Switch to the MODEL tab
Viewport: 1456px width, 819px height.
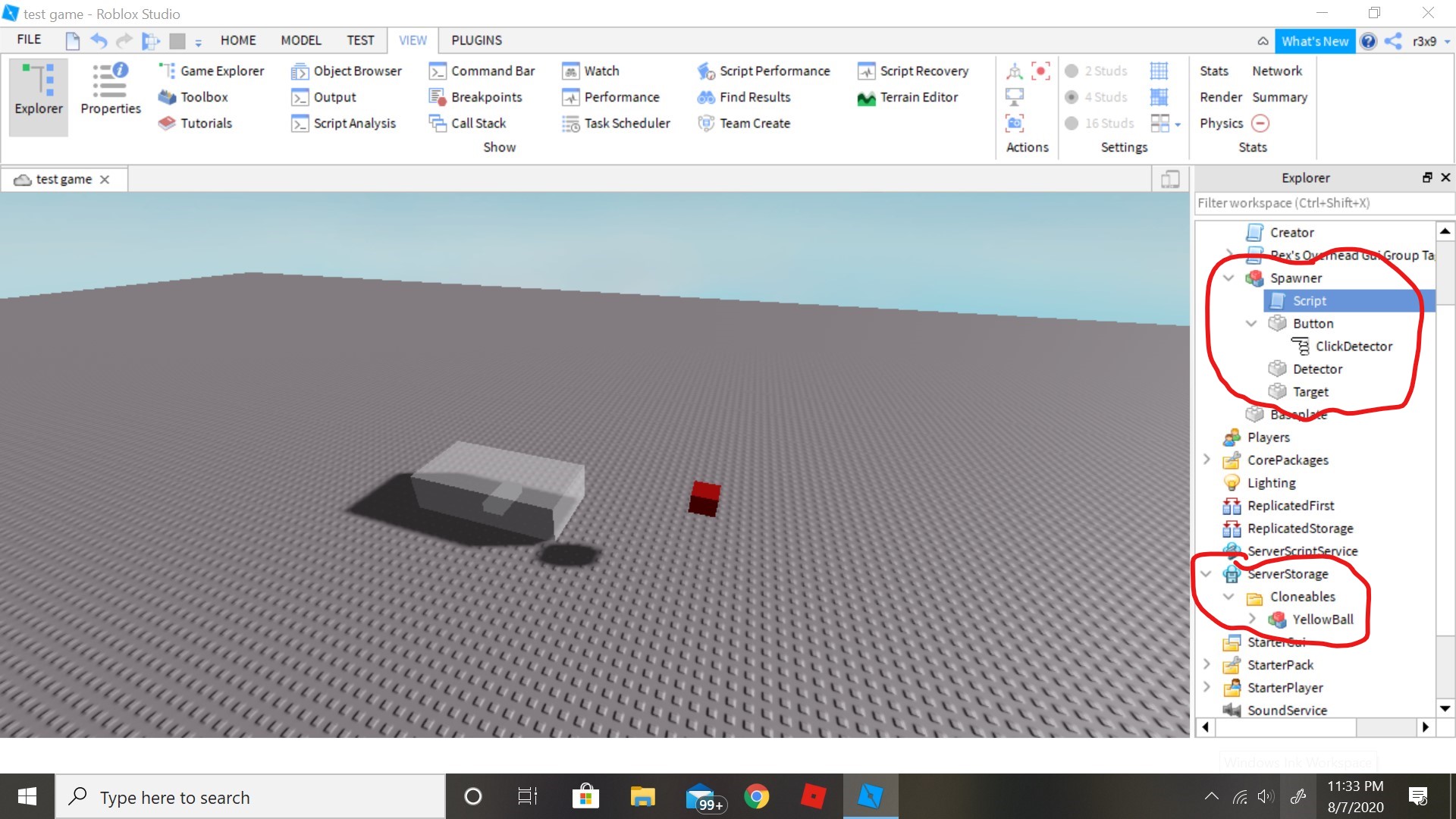point(301,40)
